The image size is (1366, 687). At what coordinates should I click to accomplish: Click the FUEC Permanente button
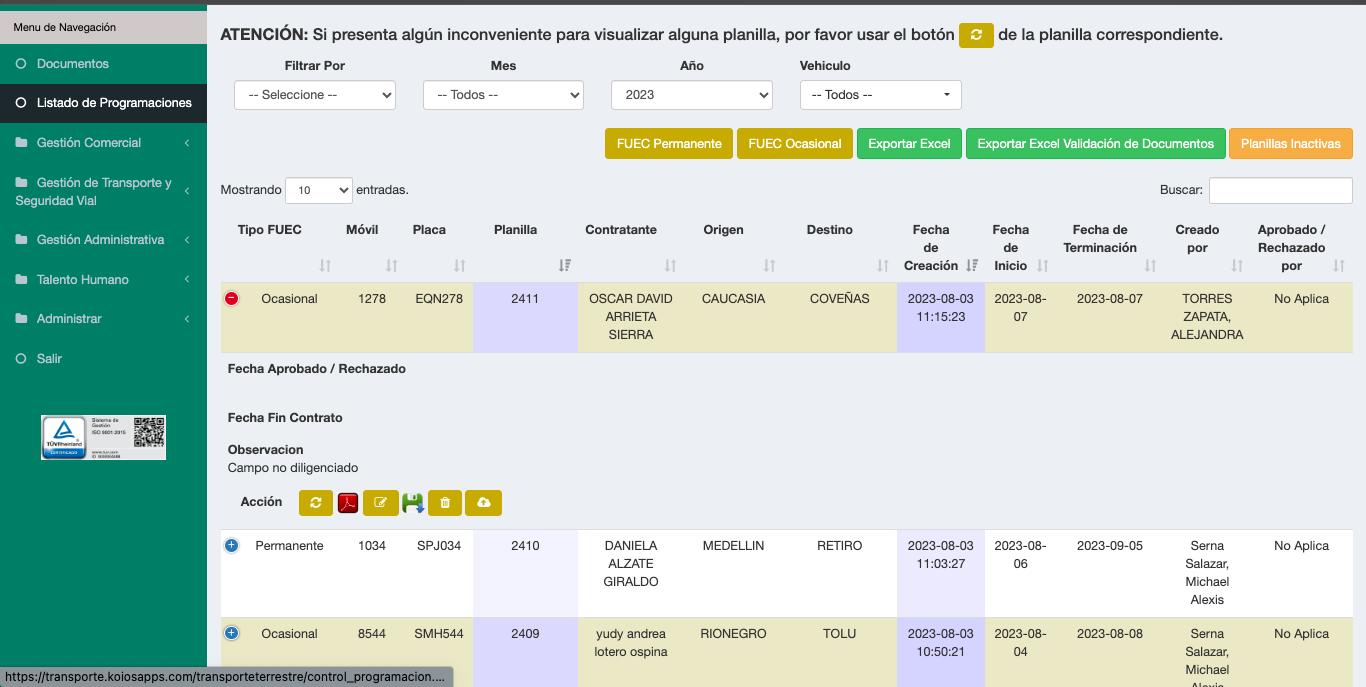668,144
